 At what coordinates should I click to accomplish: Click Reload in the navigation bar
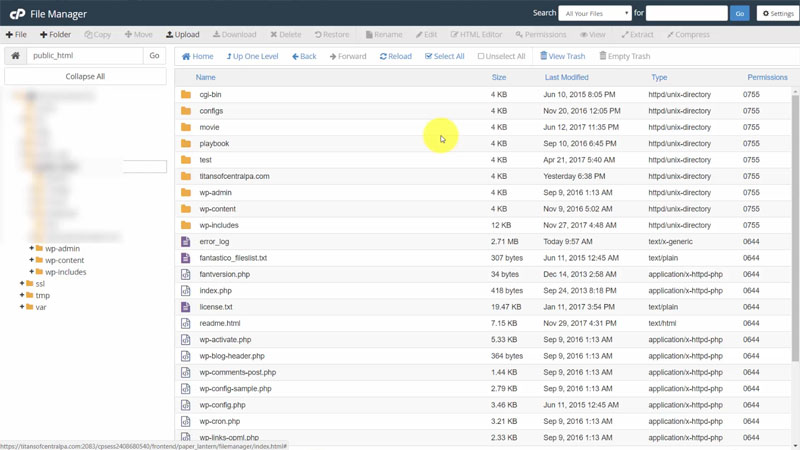coord(396,56)
